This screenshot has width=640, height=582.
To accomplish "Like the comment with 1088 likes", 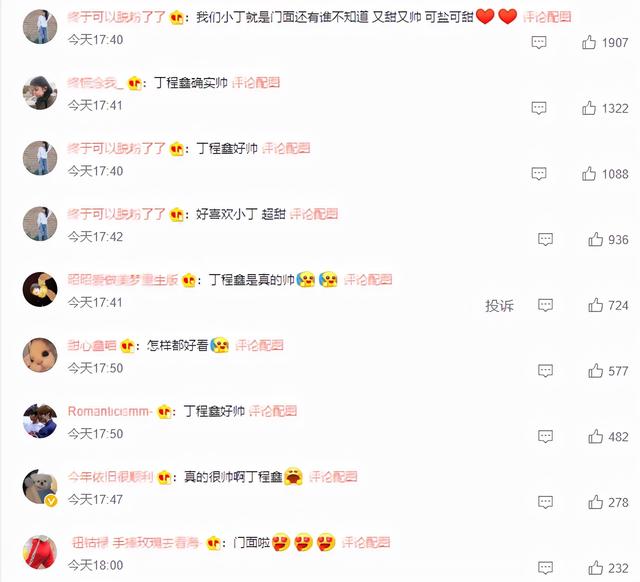I will tap(589, 173).
